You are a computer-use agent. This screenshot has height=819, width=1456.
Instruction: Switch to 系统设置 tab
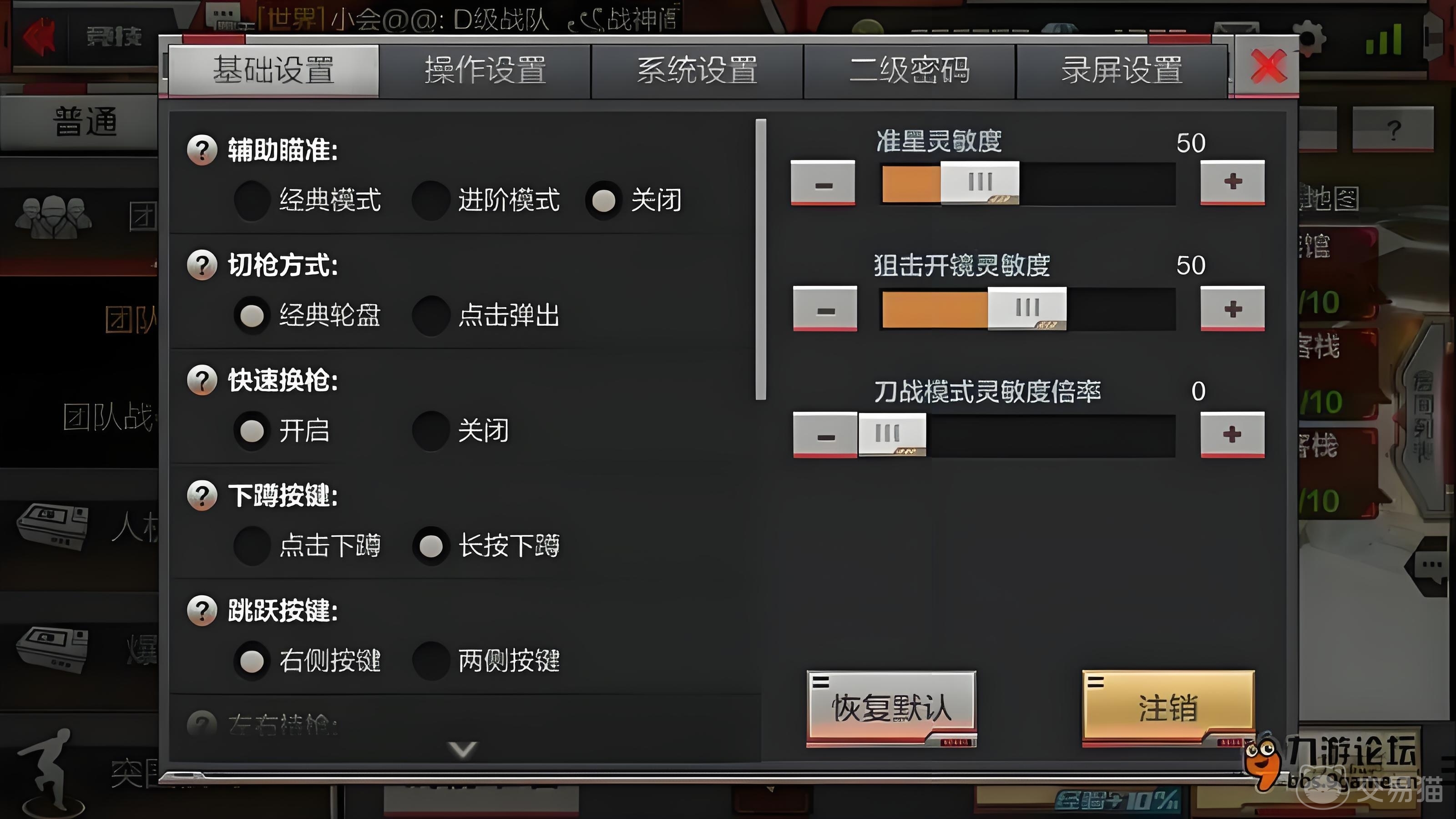698,71
